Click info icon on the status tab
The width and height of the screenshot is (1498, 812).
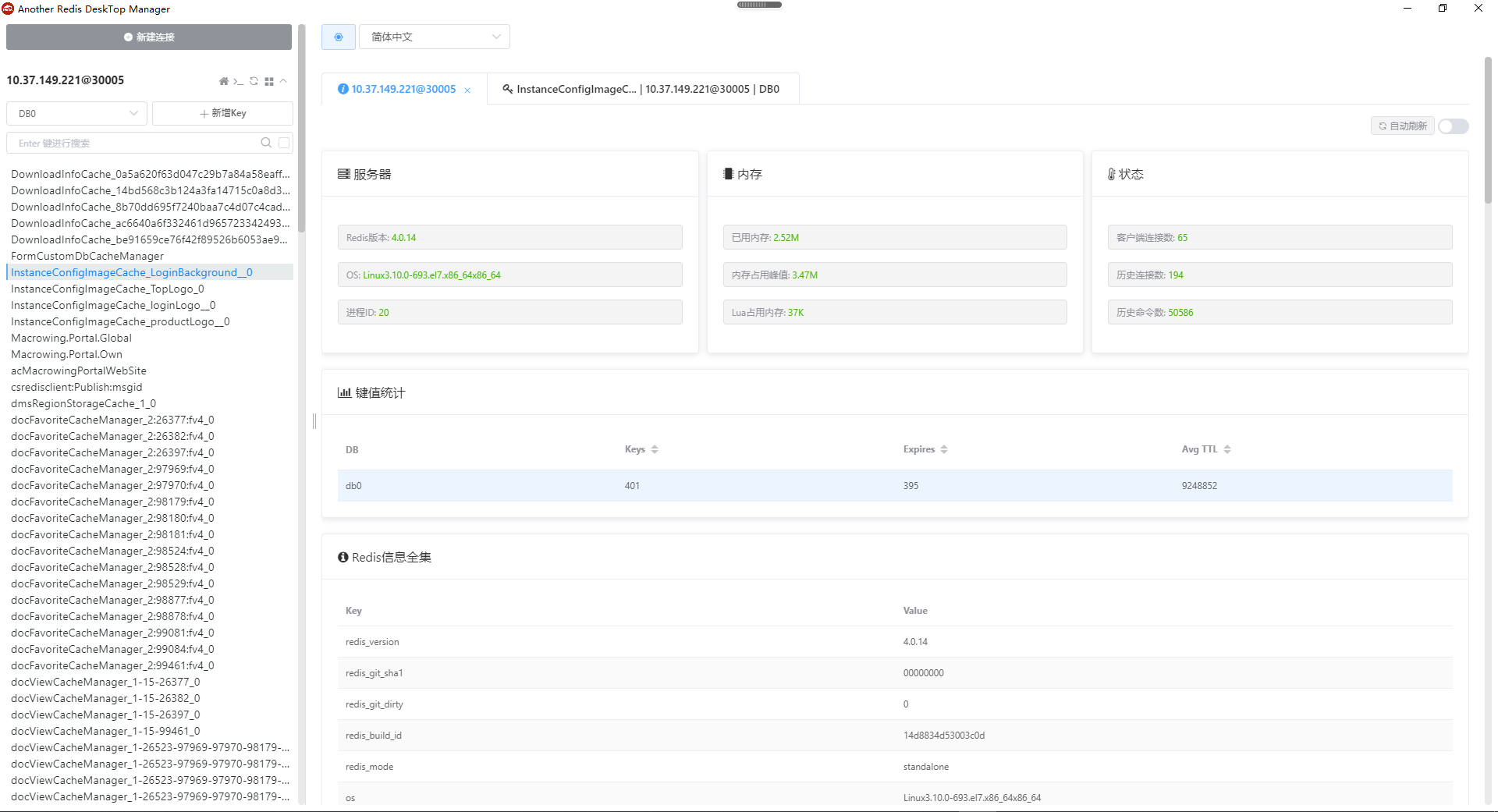tap(343, 89)
